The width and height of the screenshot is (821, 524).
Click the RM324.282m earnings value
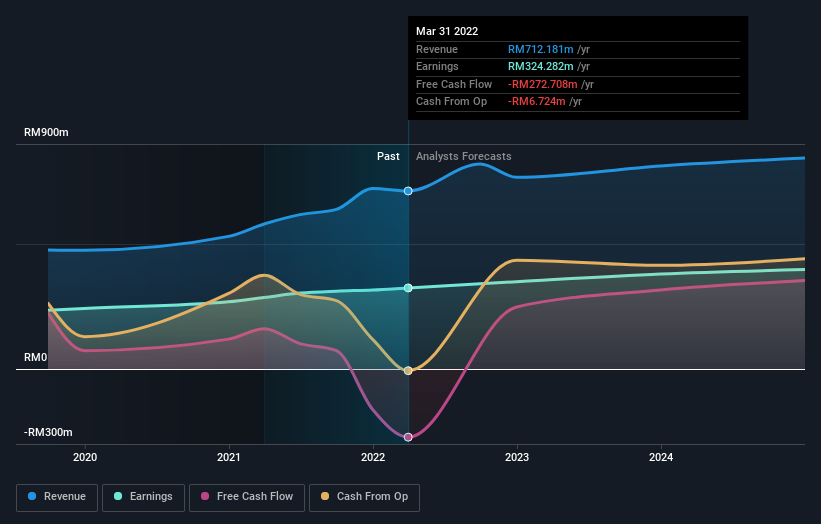coord(540,66)
